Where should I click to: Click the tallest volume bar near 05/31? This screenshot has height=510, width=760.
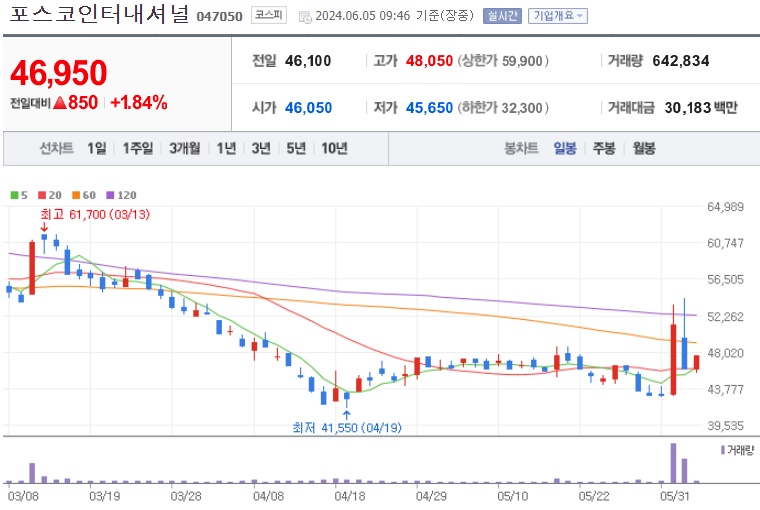tap(673, 463)
